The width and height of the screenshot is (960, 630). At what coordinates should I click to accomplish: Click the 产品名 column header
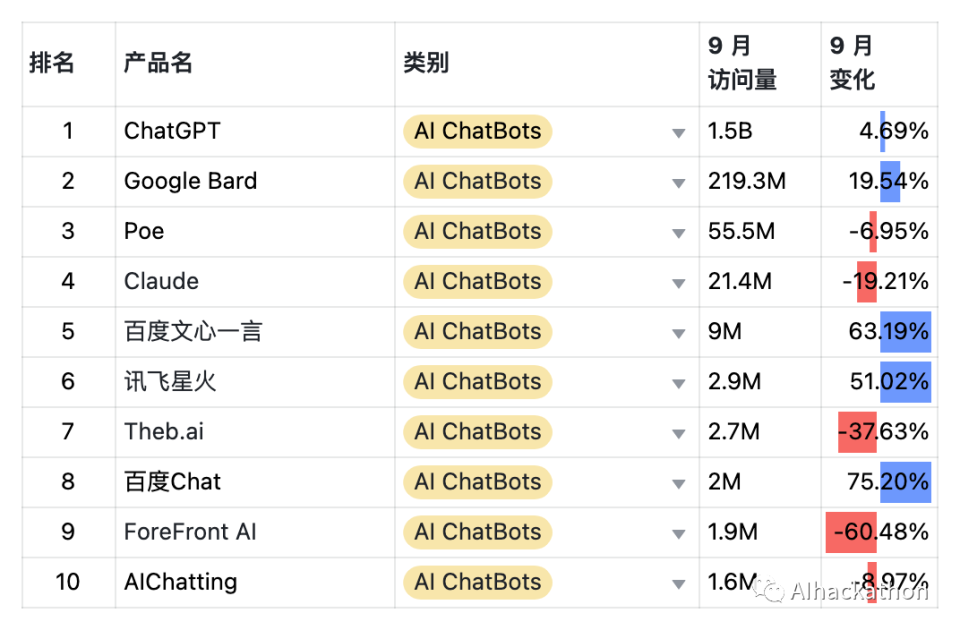pyautogui.click(x=158, y=63)
